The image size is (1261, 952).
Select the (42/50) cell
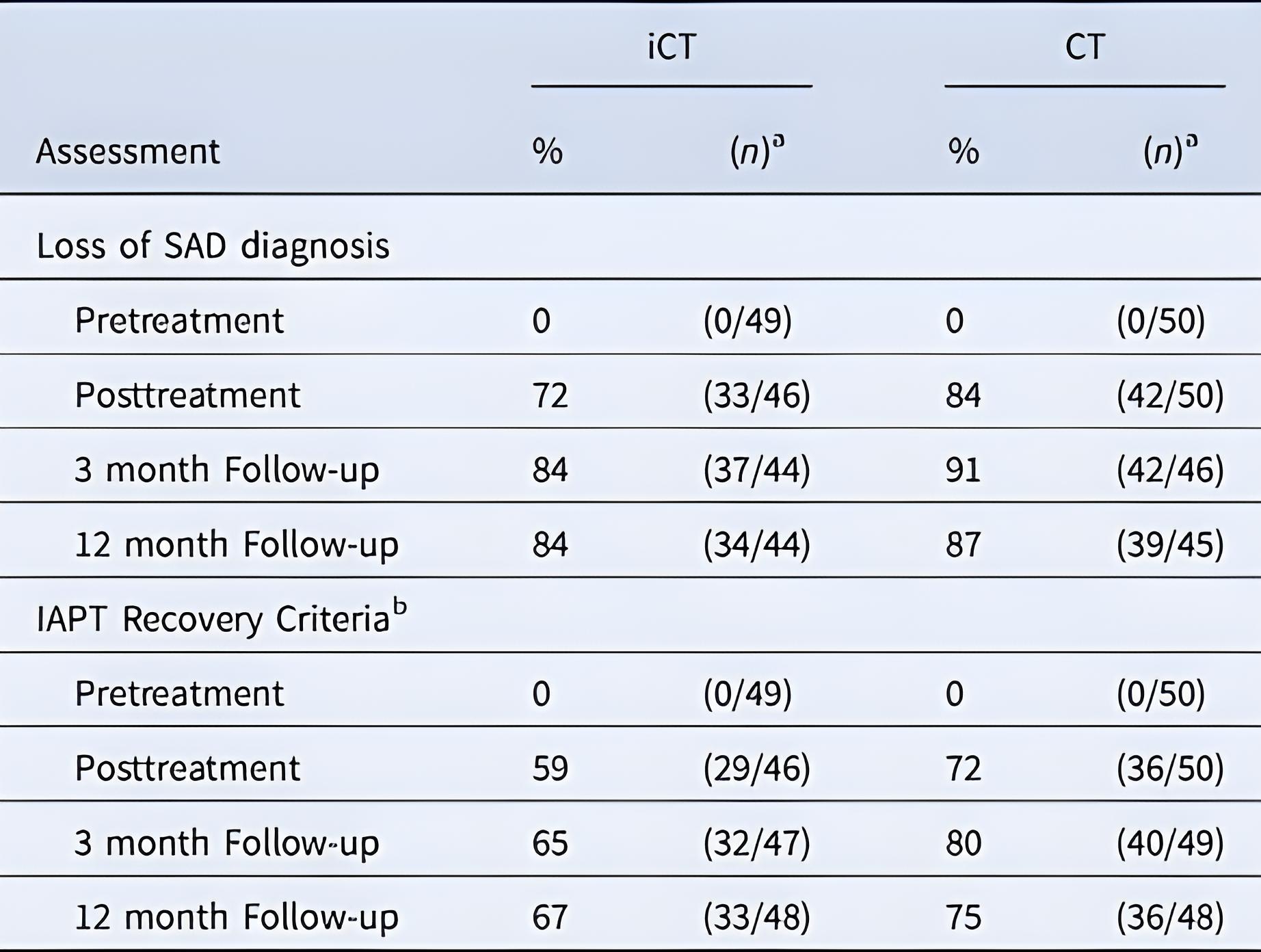(x=1169, y=395)
